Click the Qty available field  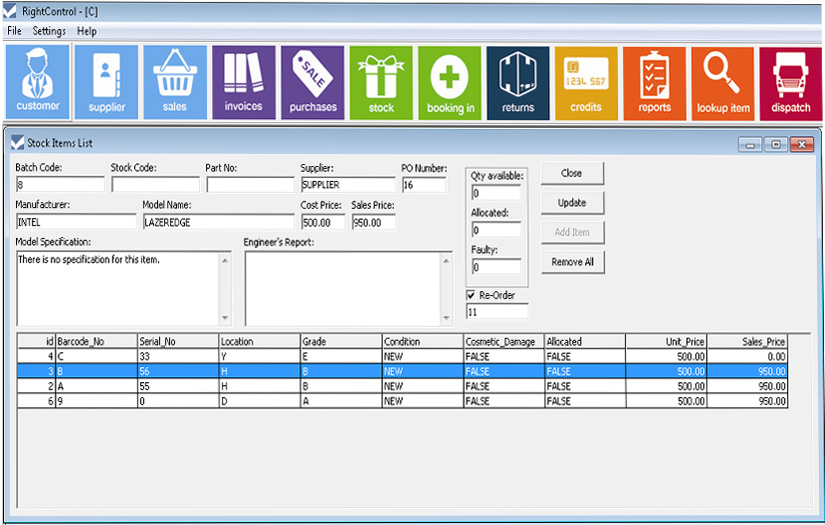496,193
